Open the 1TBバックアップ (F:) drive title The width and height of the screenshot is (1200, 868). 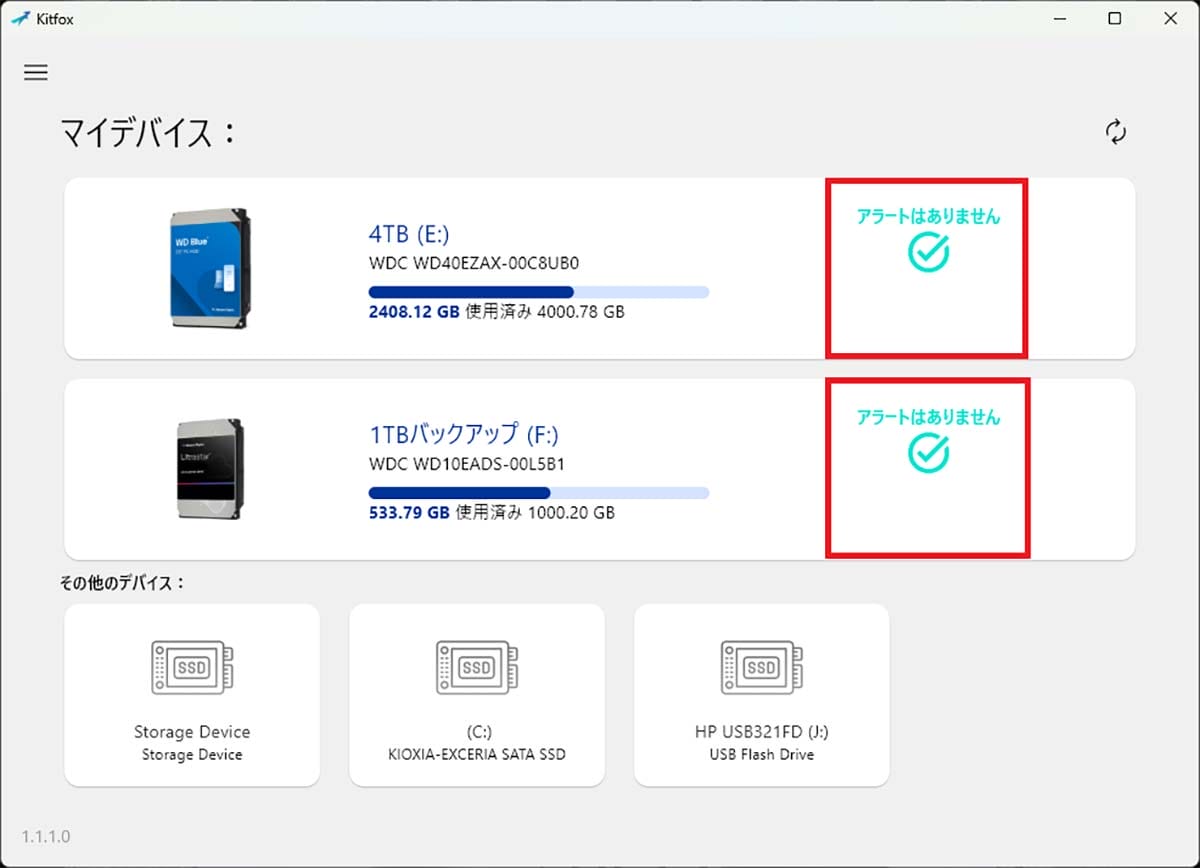463,434
